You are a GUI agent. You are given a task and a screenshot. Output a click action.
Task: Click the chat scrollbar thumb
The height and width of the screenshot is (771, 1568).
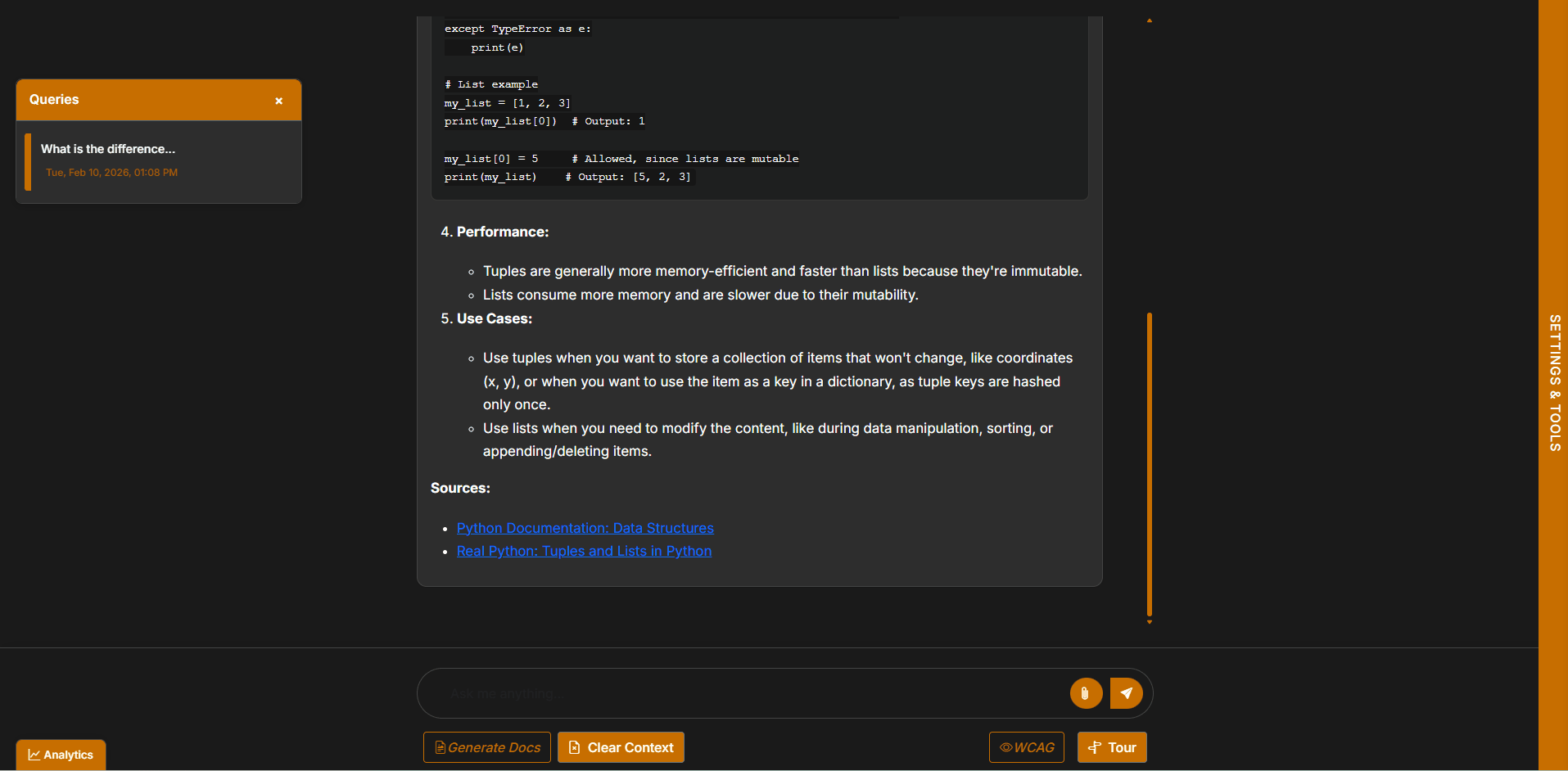(1150, 463)
